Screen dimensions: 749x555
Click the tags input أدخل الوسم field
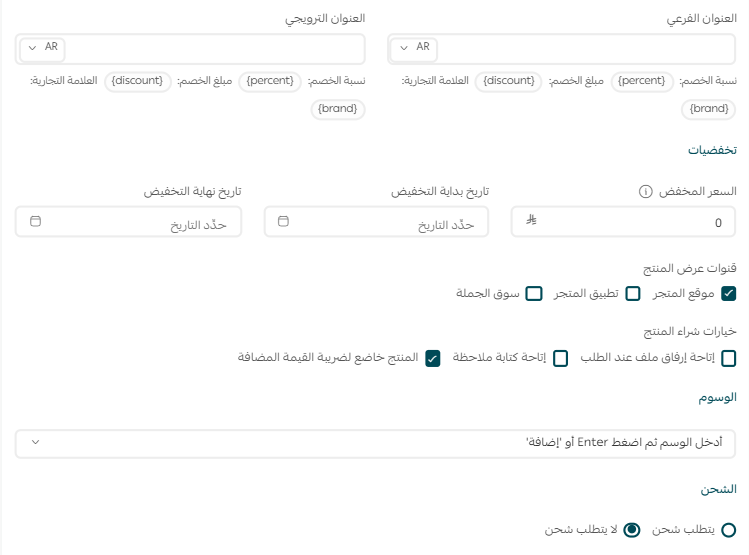[375, 444]
